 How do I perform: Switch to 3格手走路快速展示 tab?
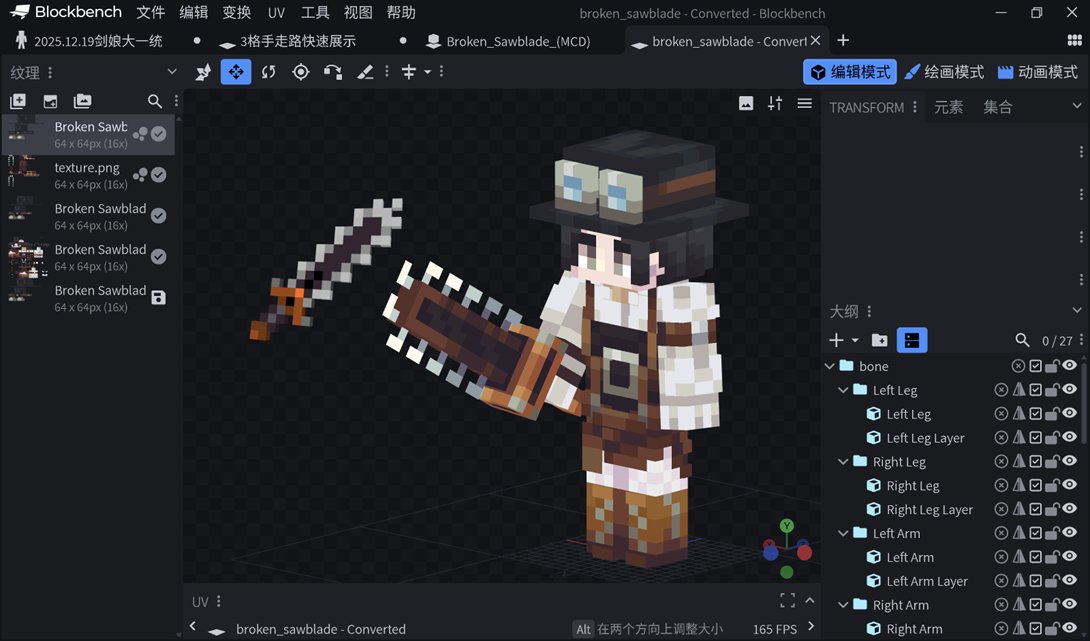pyautogui.click(x=298, y=41)
